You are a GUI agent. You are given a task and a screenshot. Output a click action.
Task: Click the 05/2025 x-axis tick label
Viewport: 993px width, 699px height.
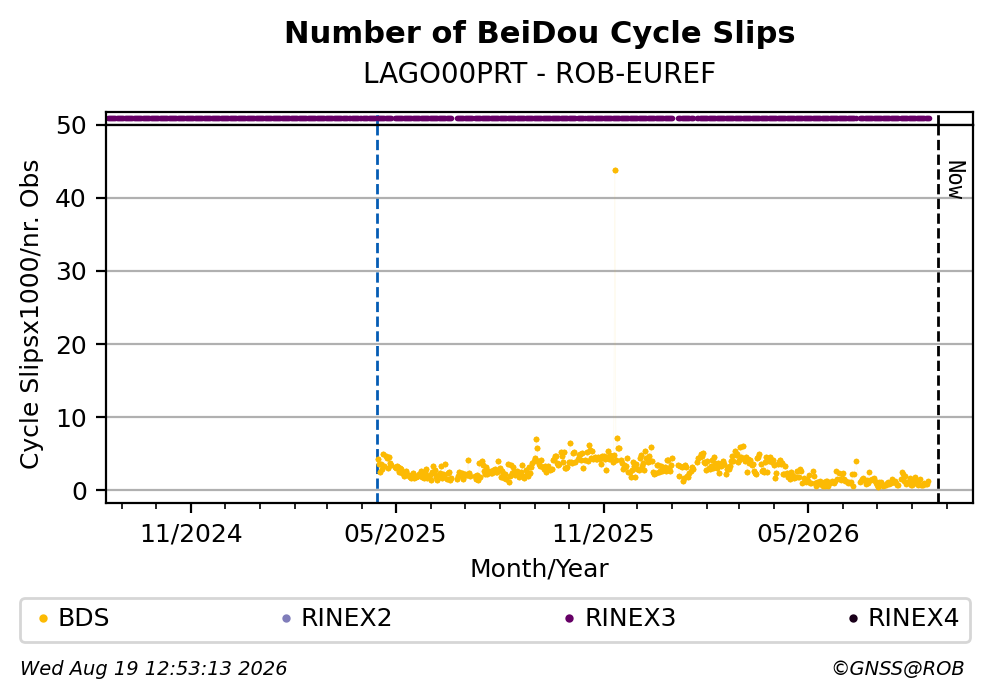tap(395, 534)
